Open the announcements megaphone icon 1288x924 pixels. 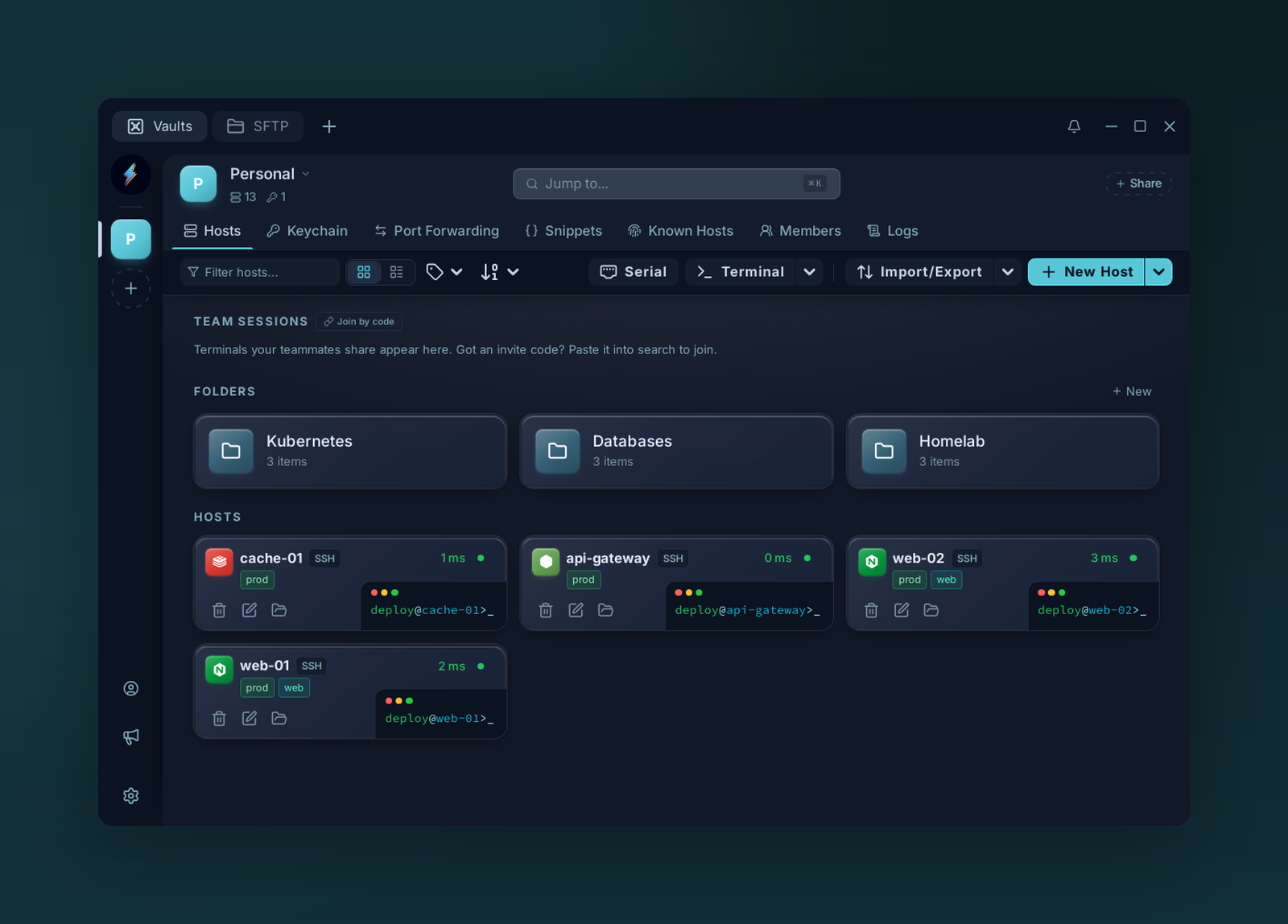tap(130, 736)
